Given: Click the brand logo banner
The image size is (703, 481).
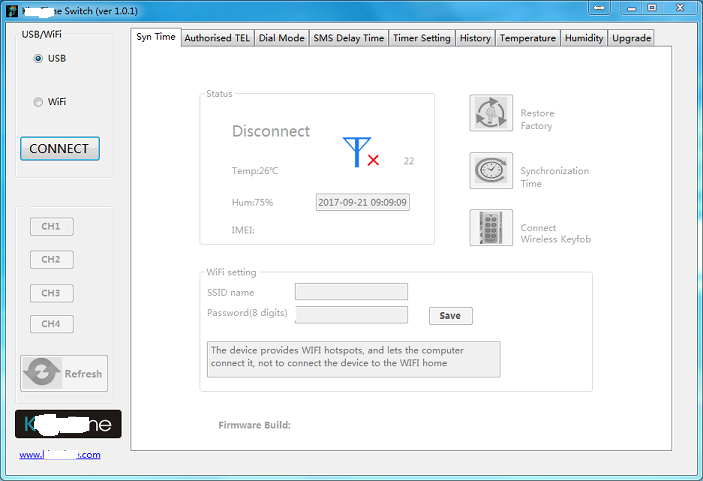Looking at the screenshot, I should click(x=68, y=424).
